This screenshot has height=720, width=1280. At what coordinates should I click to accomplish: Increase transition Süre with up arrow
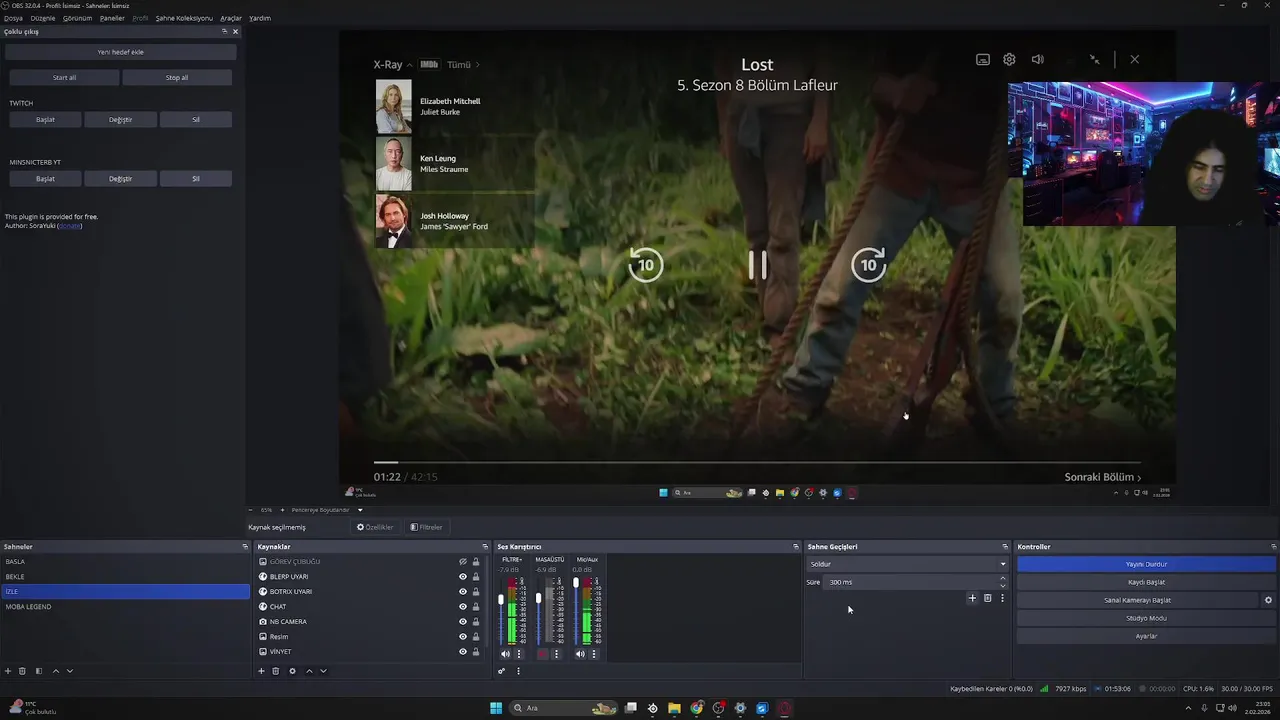pos(1003,579)
